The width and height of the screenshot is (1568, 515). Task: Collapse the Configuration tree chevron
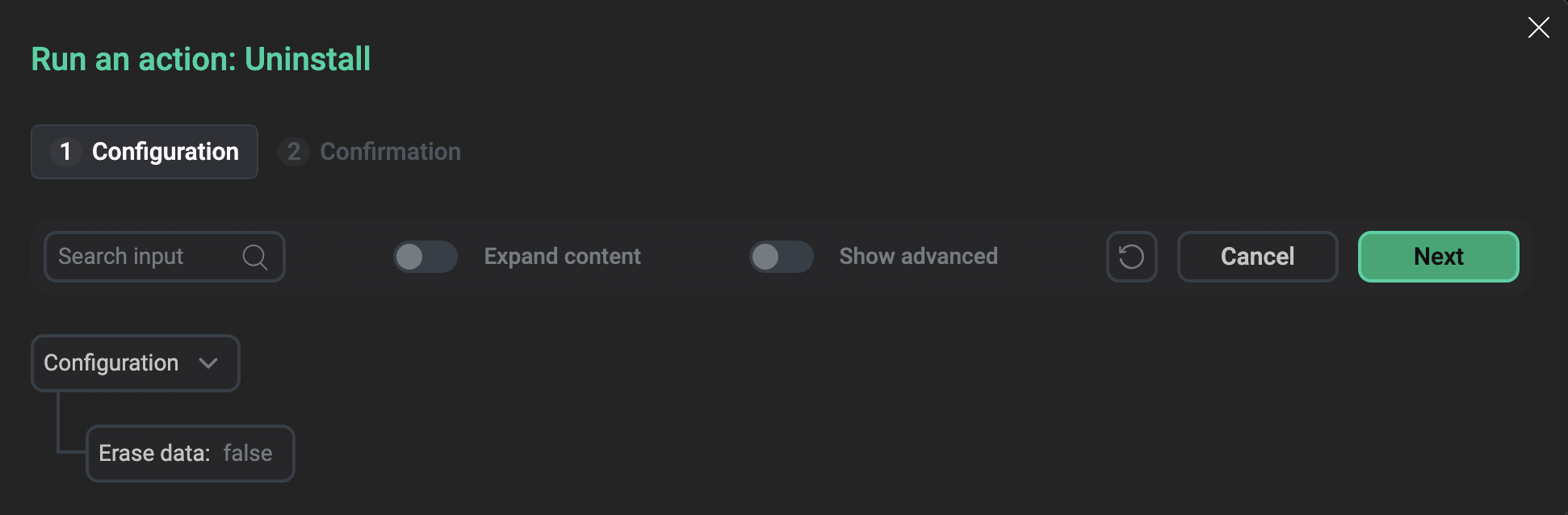pyautogui.click(x=208, y=363)
